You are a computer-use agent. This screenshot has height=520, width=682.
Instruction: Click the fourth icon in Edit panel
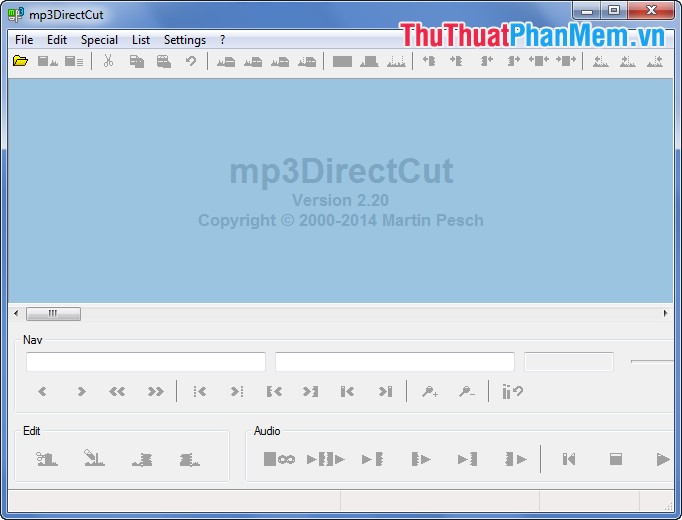point(190,460)
